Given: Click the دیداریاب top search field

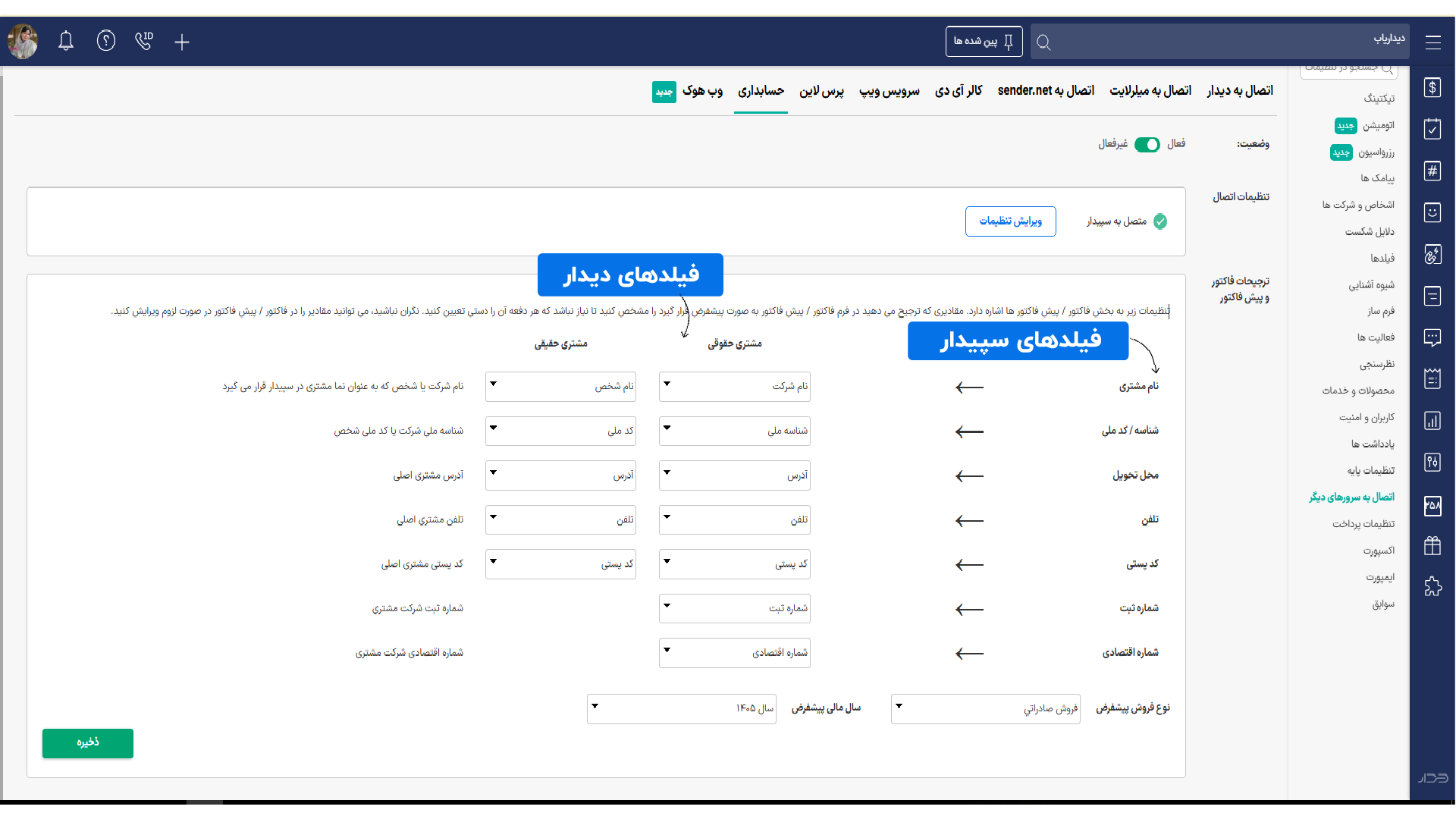Looking at the screenshot, I should (1219, 42).
